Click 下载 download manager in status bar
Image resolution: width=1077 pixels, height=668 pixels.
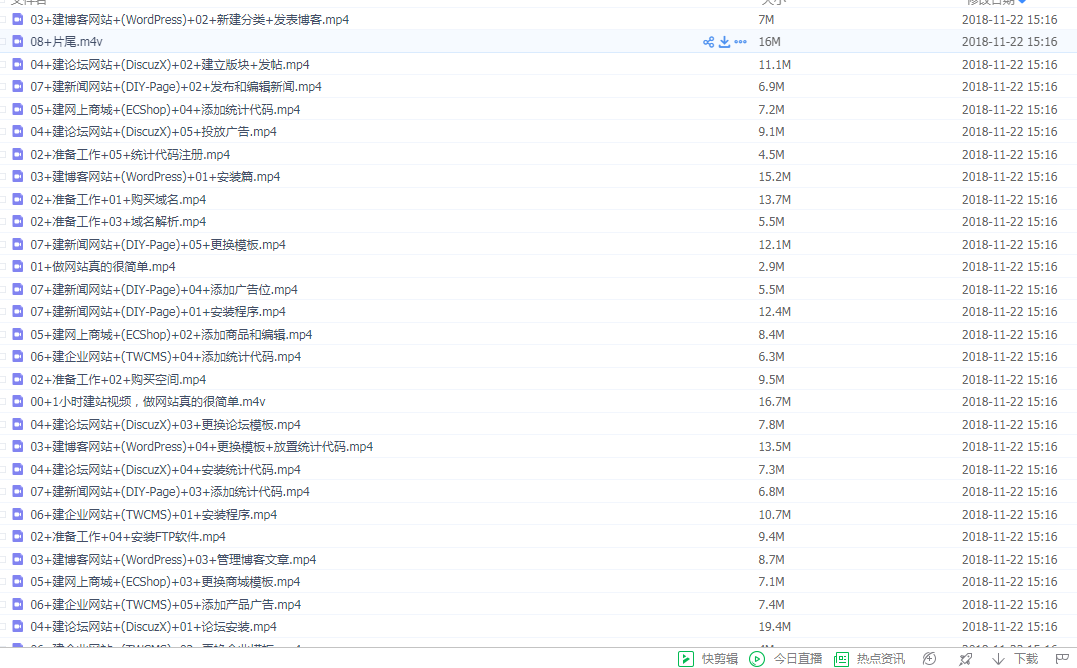click(x=1014, y=659)
